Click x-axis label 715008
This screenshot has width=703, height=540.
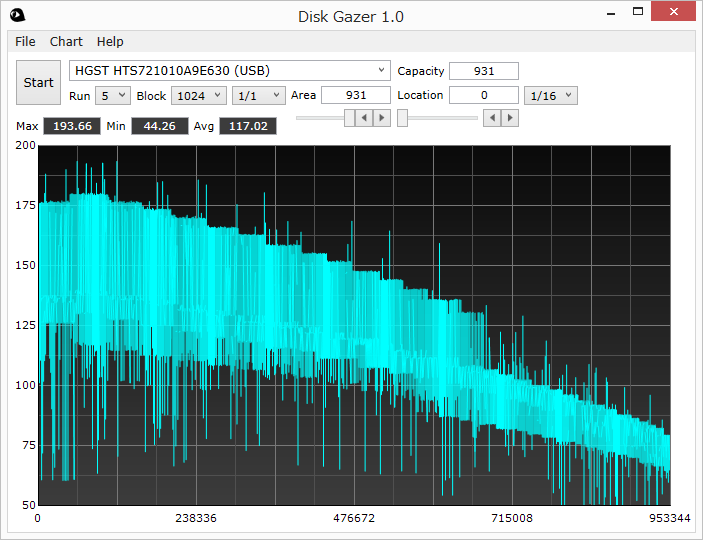click(x=512, y=518)
